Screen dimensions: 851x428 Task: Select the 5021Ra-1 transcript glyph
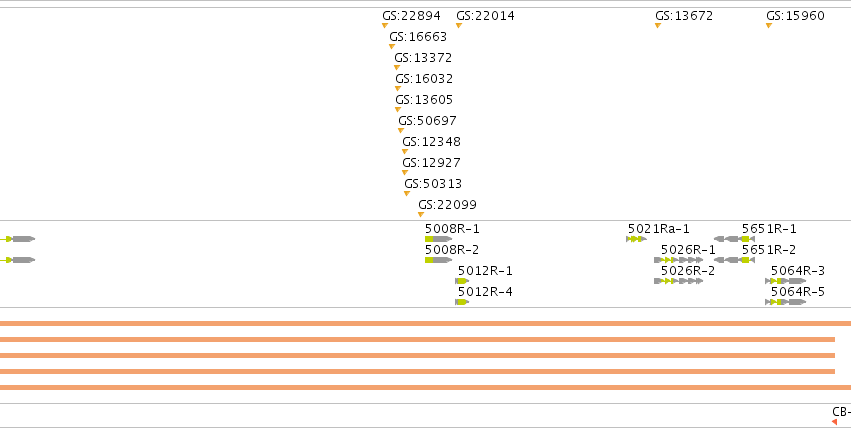click(637, 239)
